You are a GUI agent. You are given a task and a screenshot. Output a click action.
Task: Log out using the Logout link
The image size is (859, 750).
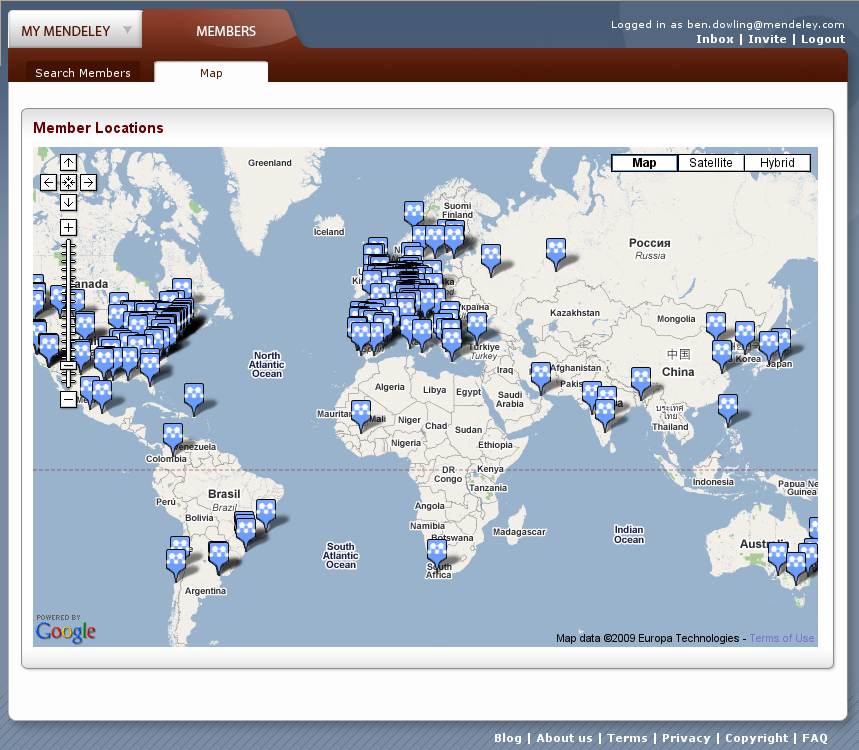pos(823,39)
